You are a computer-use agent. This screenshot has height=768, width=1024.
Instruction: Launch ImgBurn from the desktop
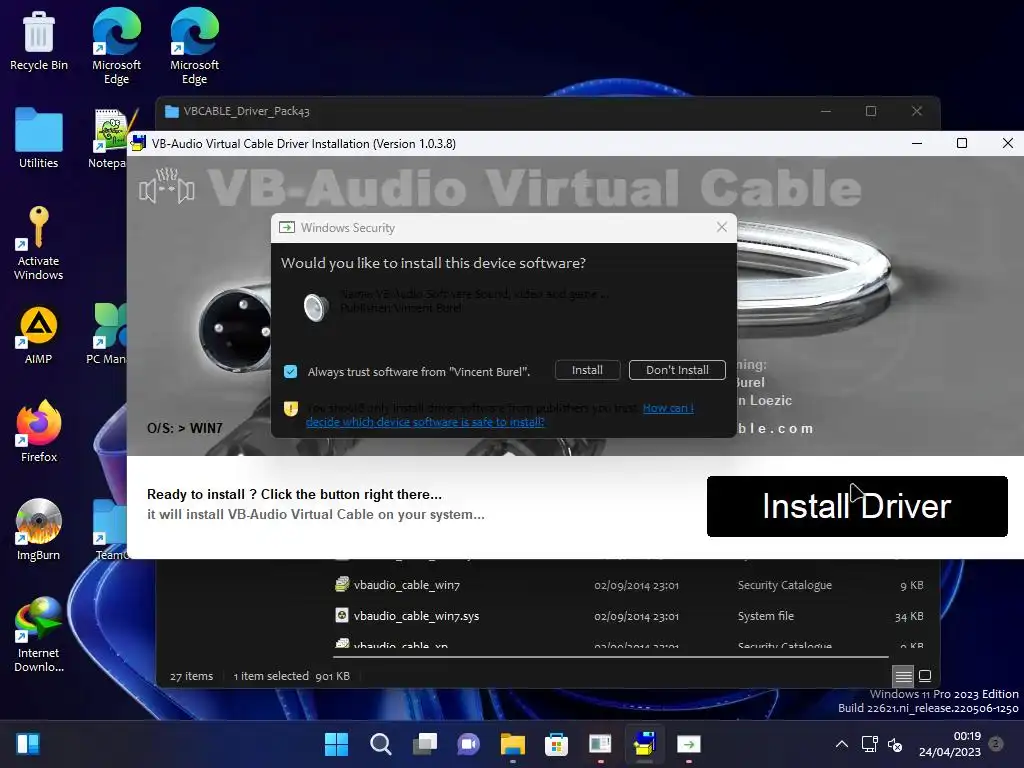(x=39, y=530)
